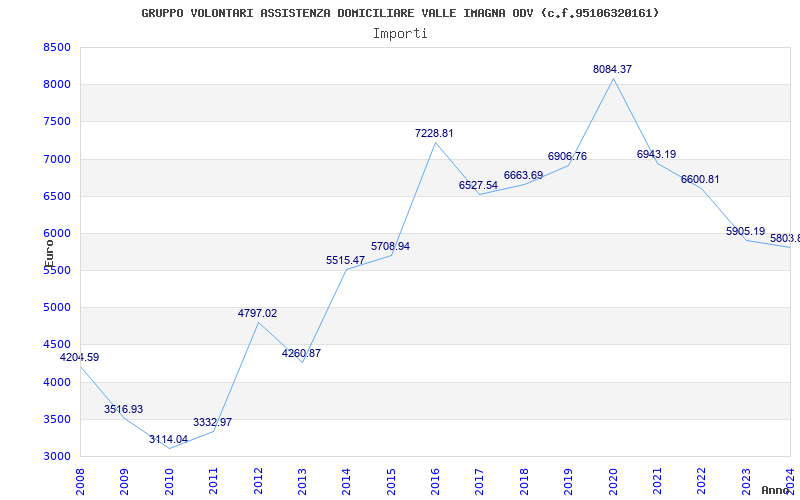Select the 3500 y-axis tick label
800x500 pixels.
point(57,419)
